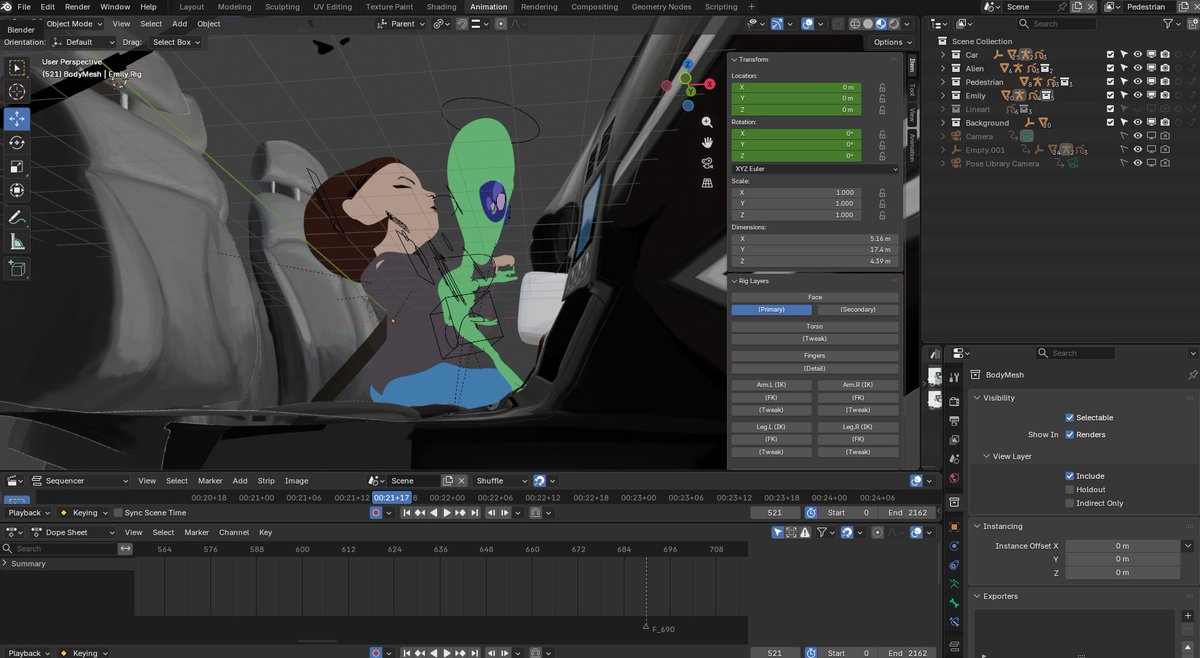
Task: Choose the Measure tool
Action: point(17,241)
